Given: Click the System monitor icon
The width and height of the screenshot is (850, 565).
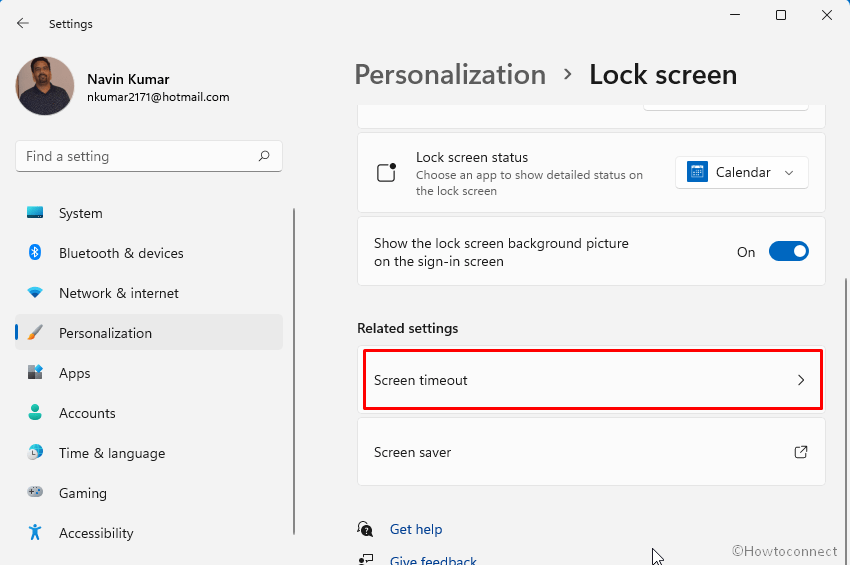Looking at the screenshot, I should 35,213.
